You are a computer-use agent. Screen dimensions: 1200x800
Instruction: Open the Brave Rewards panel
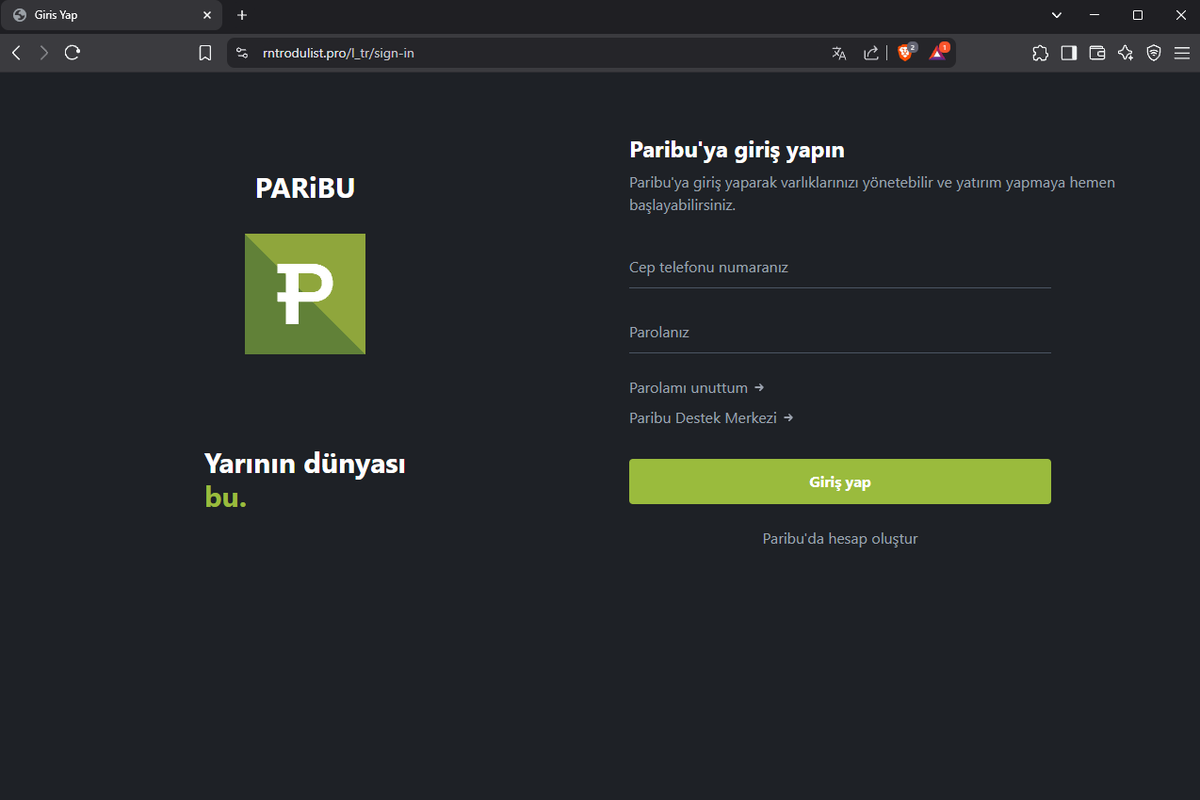click(938, 52)
